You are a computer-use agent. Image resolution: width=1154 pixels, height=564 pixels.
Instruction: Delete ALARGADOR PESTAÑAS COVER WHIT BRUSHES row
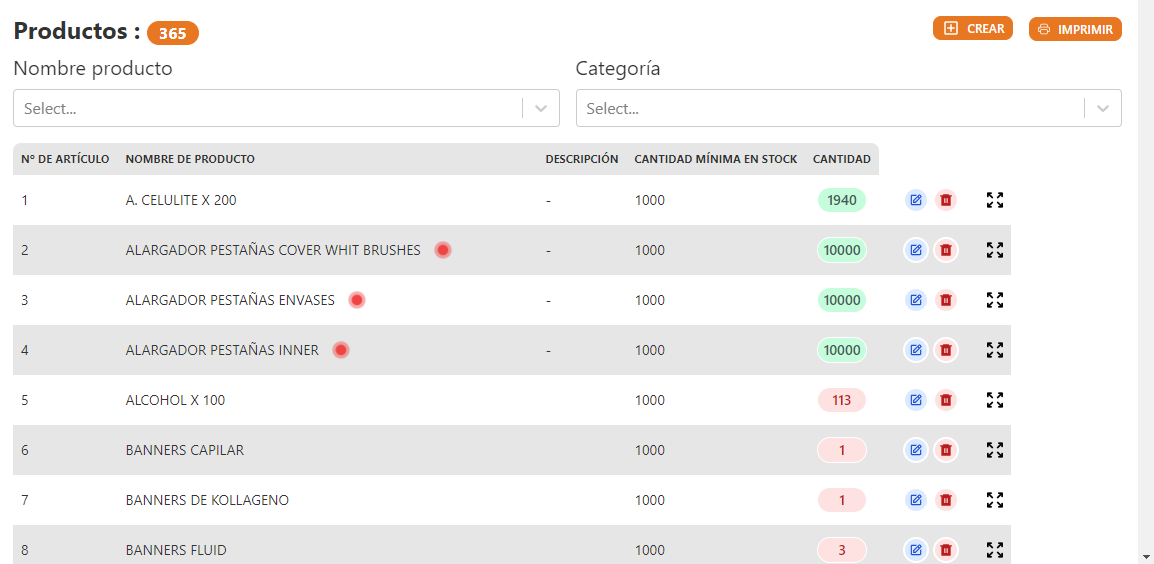tap(945, 250)
